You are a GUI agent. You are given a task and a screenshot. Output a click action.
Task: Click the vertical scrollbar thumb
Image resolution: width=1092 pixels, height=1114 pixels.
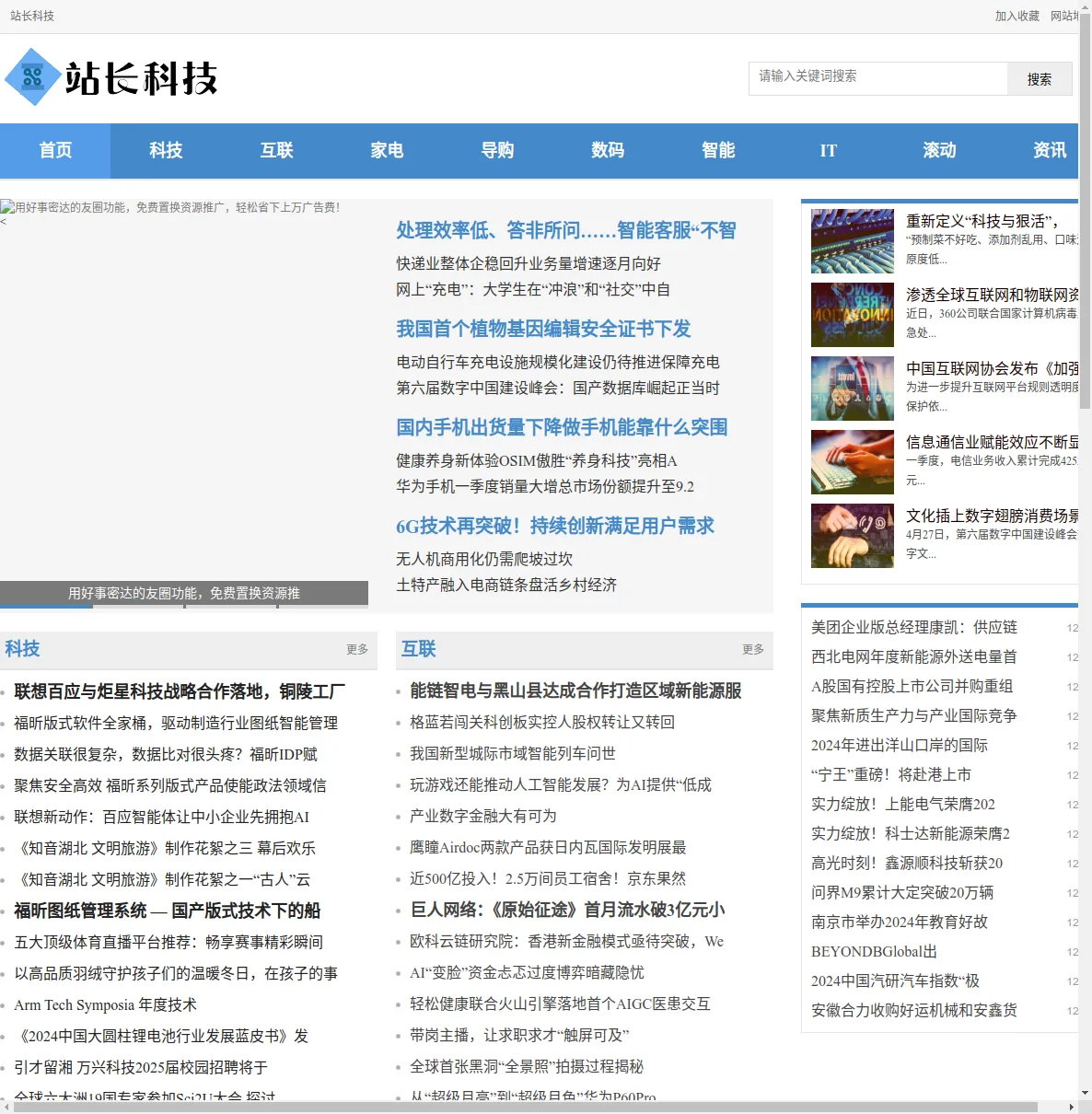click(x=1085, y=212)
